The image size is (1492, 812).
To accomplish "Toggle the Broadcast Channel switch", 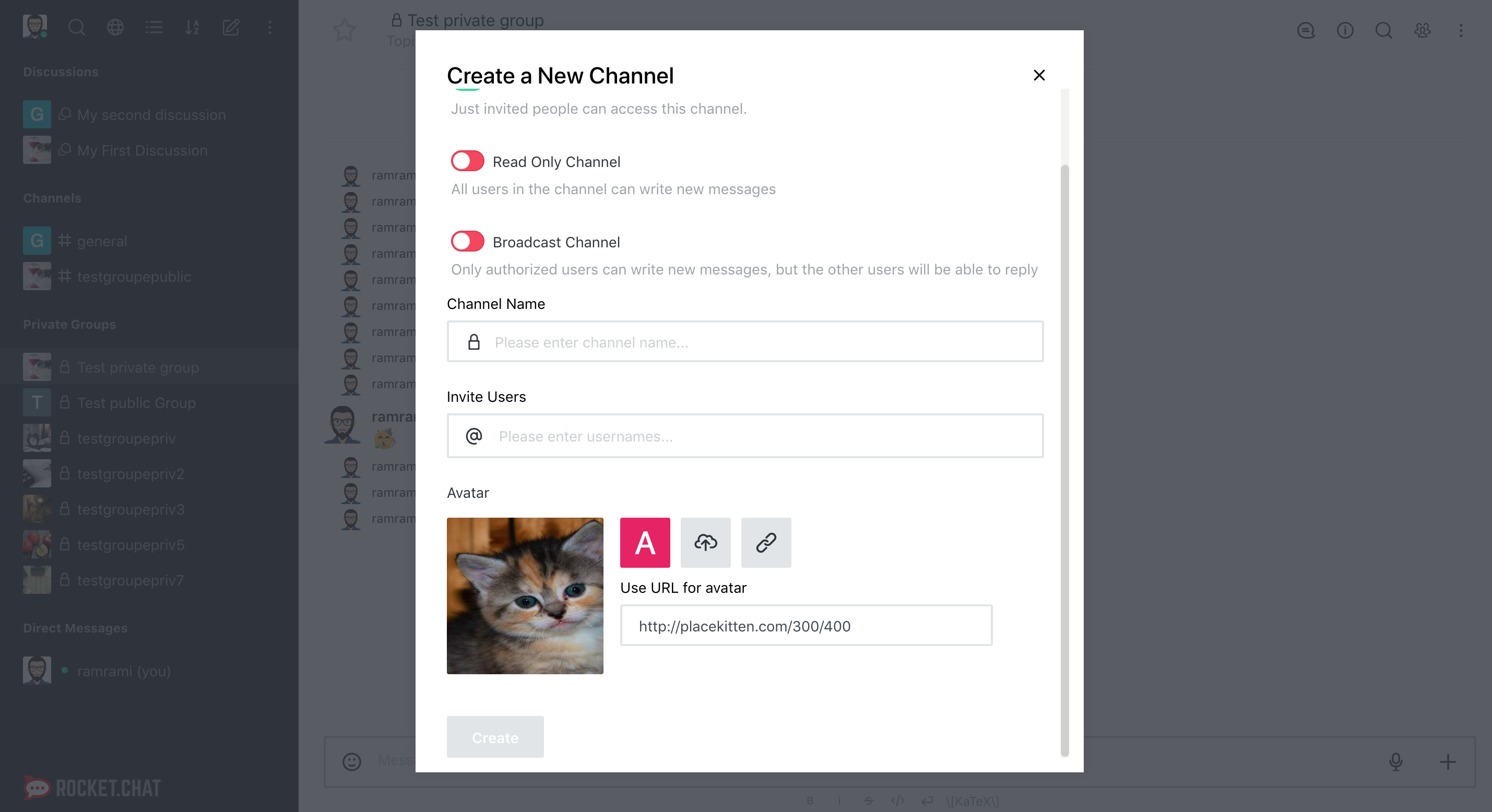I will pos(467,242).
